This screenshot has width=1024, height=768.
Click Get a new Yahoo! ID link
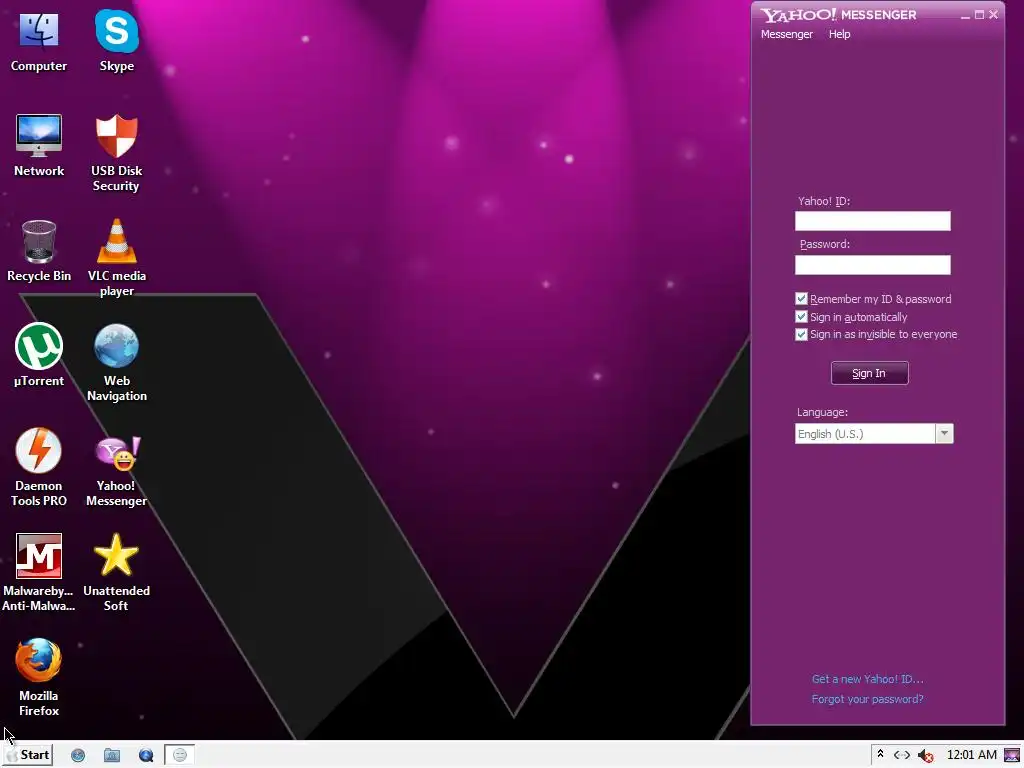coord(867,679)
